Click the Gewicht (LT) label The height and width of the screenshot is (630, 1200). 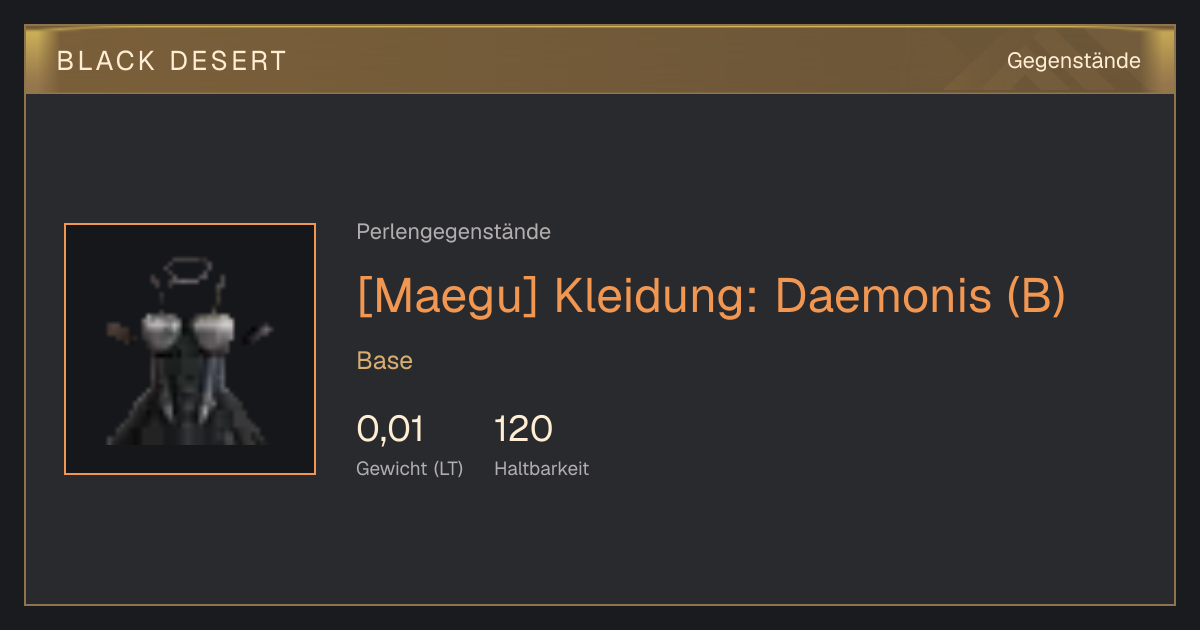point(410,468)
